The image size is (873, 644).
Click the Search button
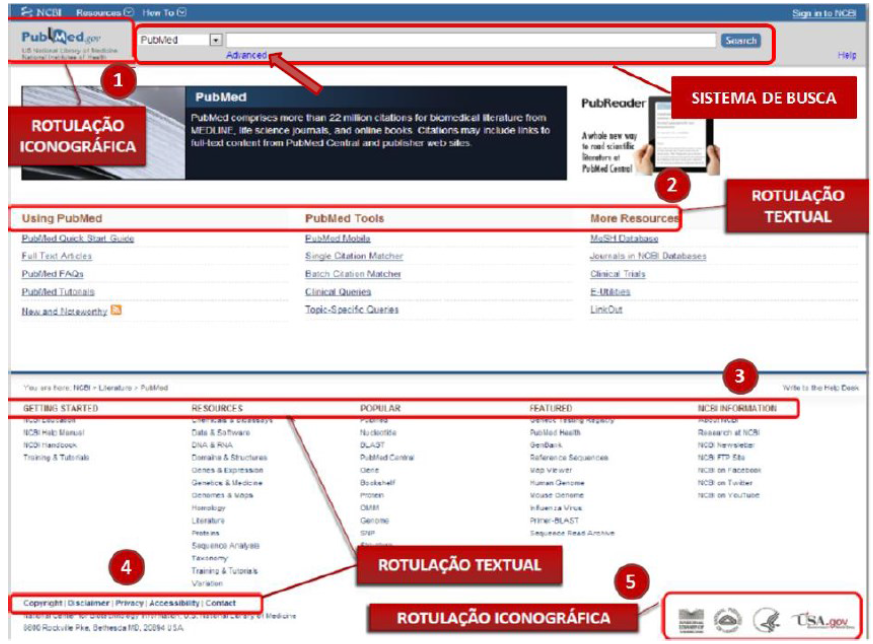[740, 41]
